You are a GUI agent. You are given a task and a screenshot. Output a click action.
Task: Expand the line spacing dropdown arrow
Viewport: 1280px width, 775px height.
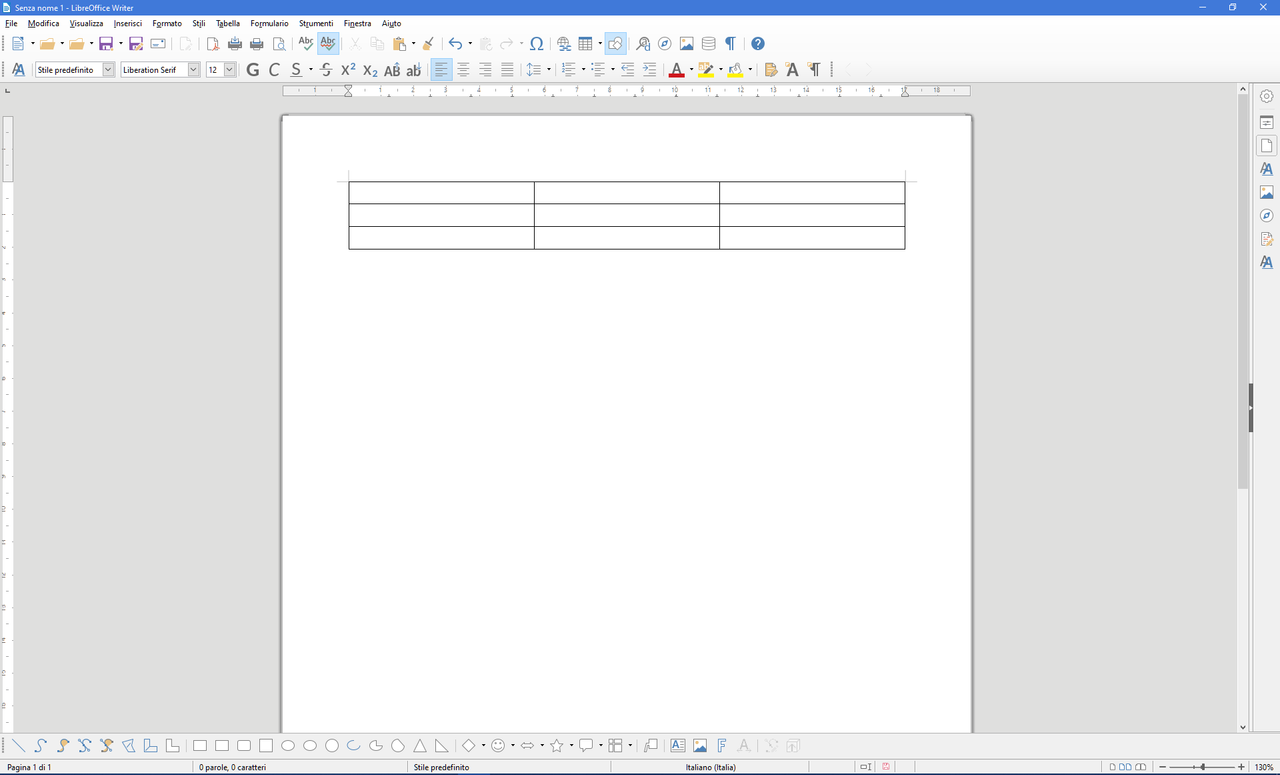[x=549, y=70]
